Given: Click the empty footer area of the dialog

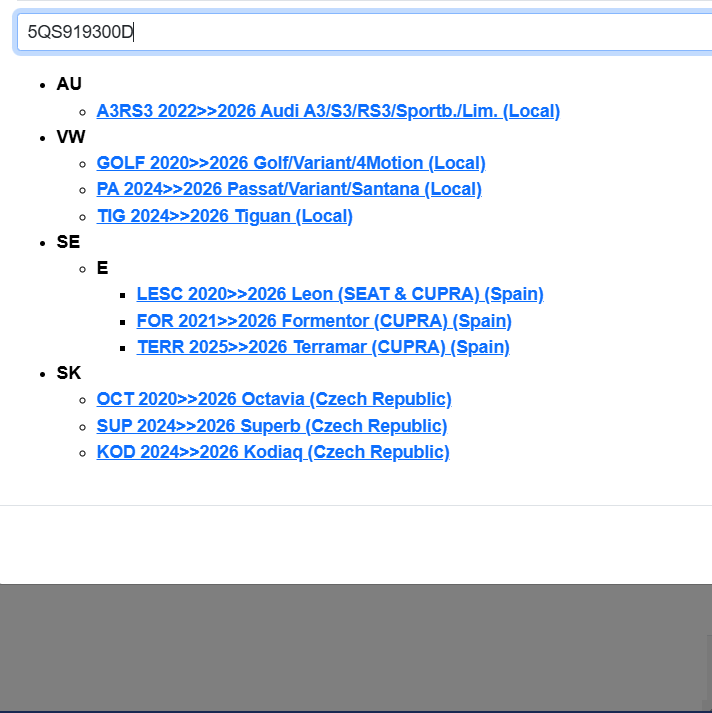Looking at the screenshot, I should pos(350,545).
